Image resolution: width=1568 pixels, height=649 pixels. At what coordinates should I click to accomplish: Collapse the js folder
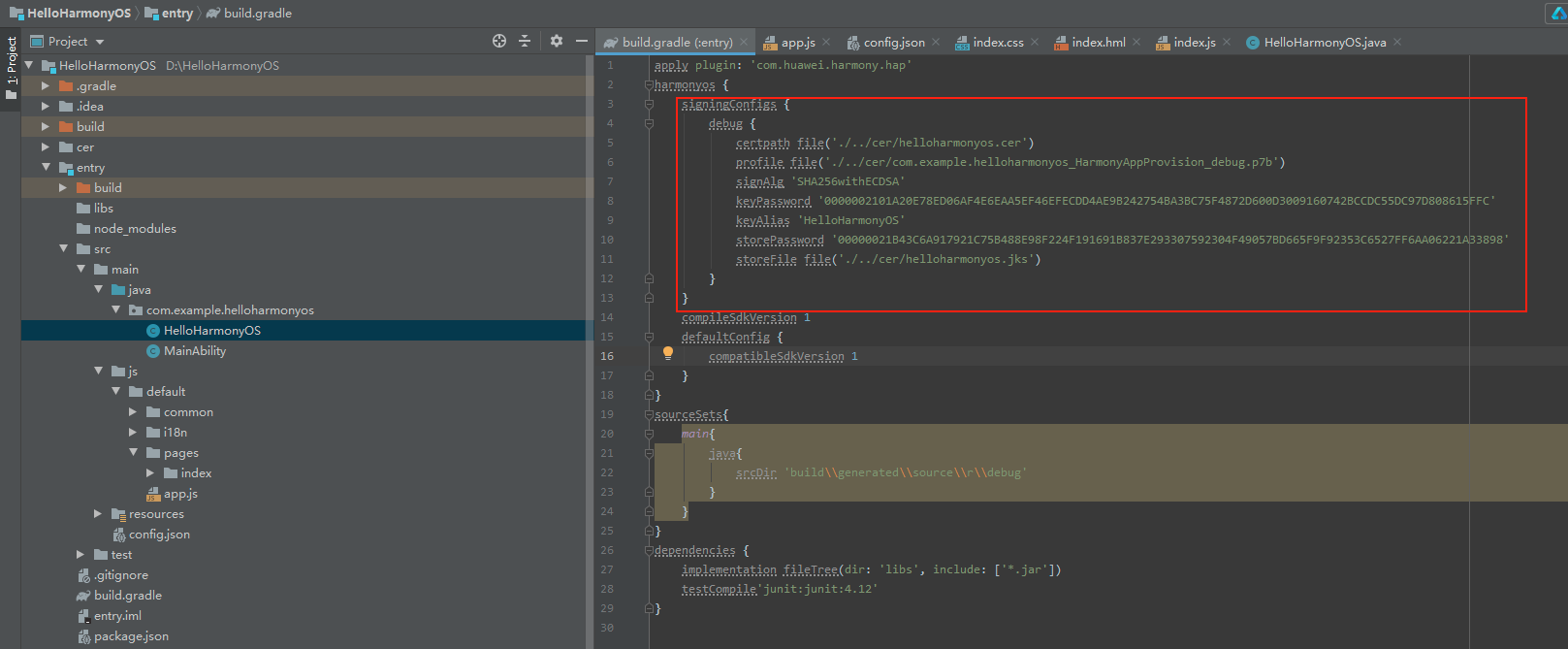(98, 371)
